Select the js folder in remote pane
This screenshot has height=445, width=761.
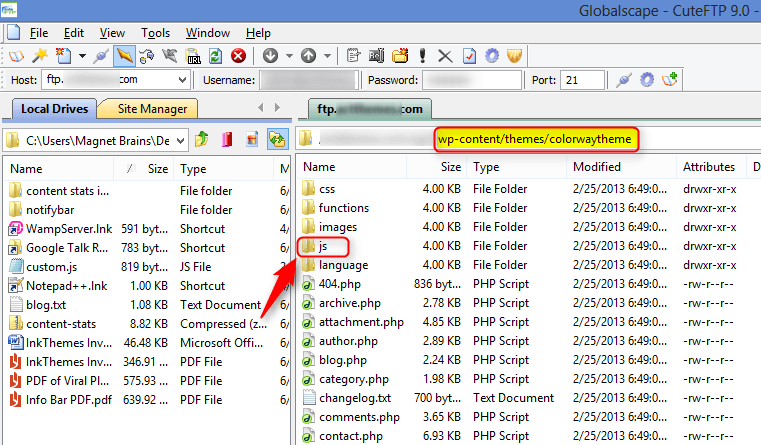pos(323,247)
